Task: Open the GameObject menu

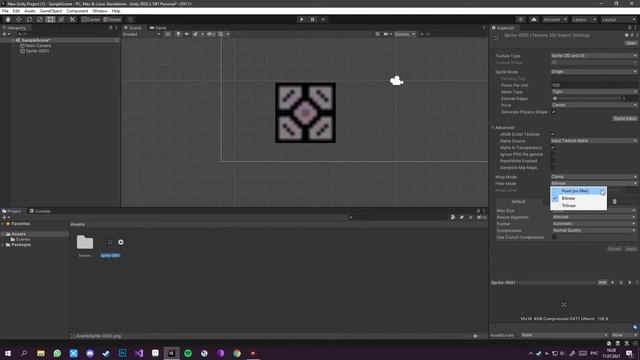Action: point(51,11)
